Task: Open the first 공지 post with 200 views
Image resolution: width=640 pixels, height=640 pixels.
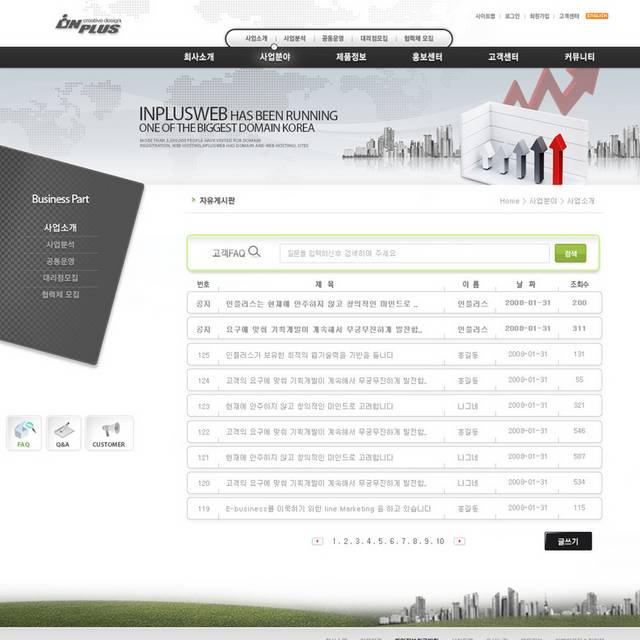Action: click(x=322, y=304)
